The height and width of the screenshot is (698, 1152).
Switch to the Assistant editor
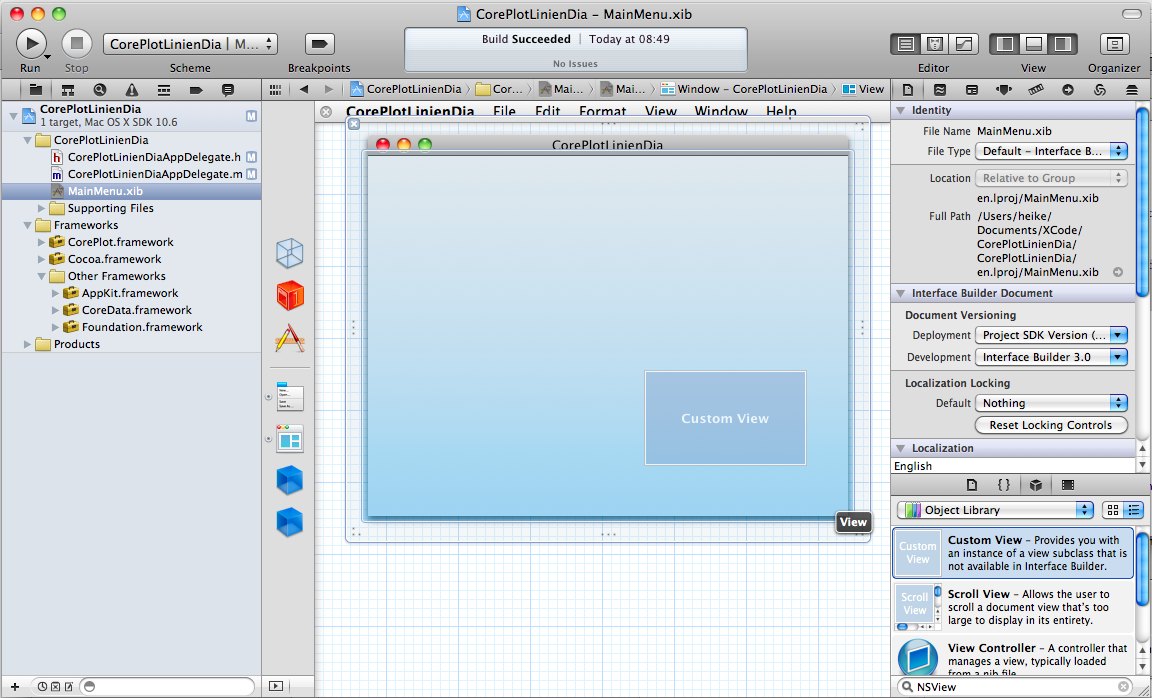tap(935, 44)
